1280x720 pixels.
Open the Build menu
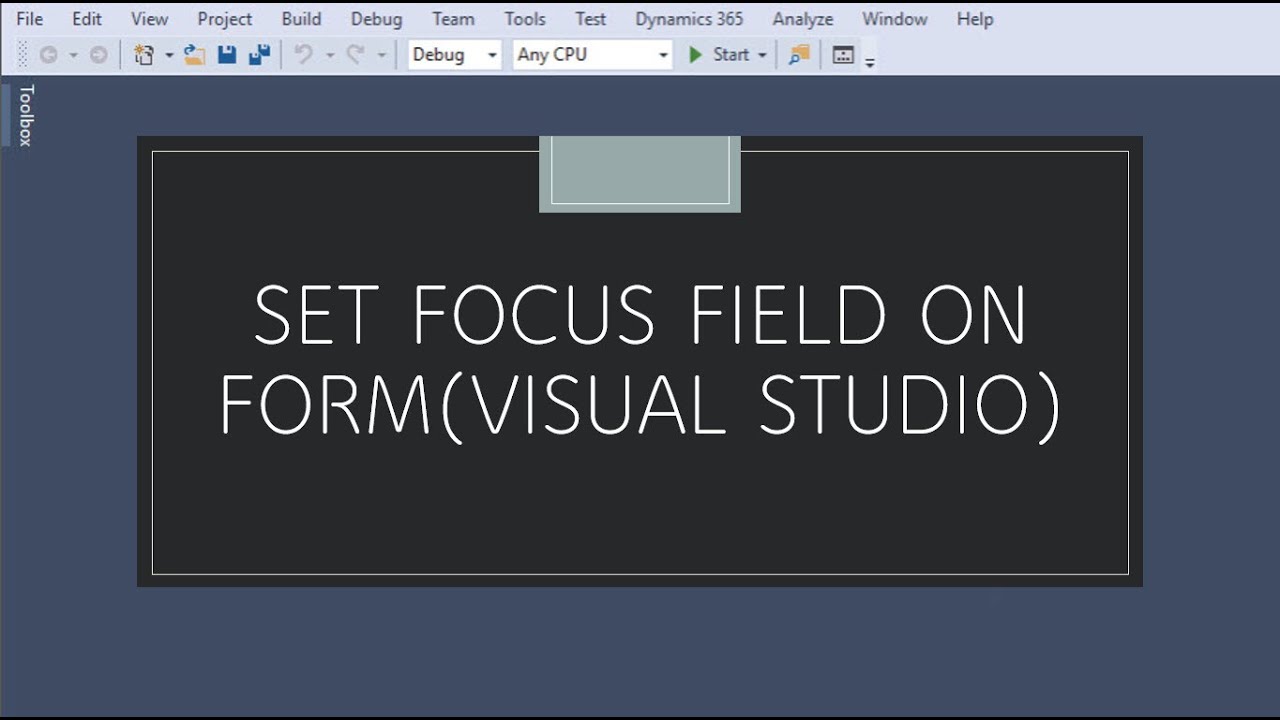coord(301,19)
